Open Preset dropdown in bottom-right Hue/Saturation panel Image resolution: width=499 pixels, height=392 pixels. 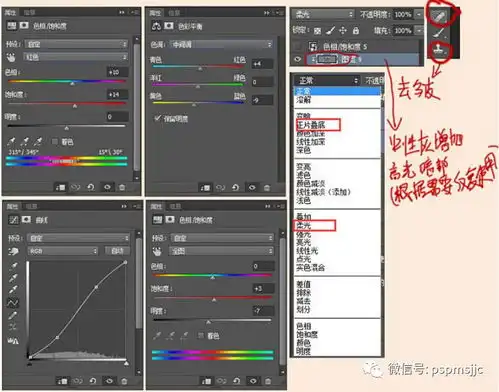(x=222, y=238)
